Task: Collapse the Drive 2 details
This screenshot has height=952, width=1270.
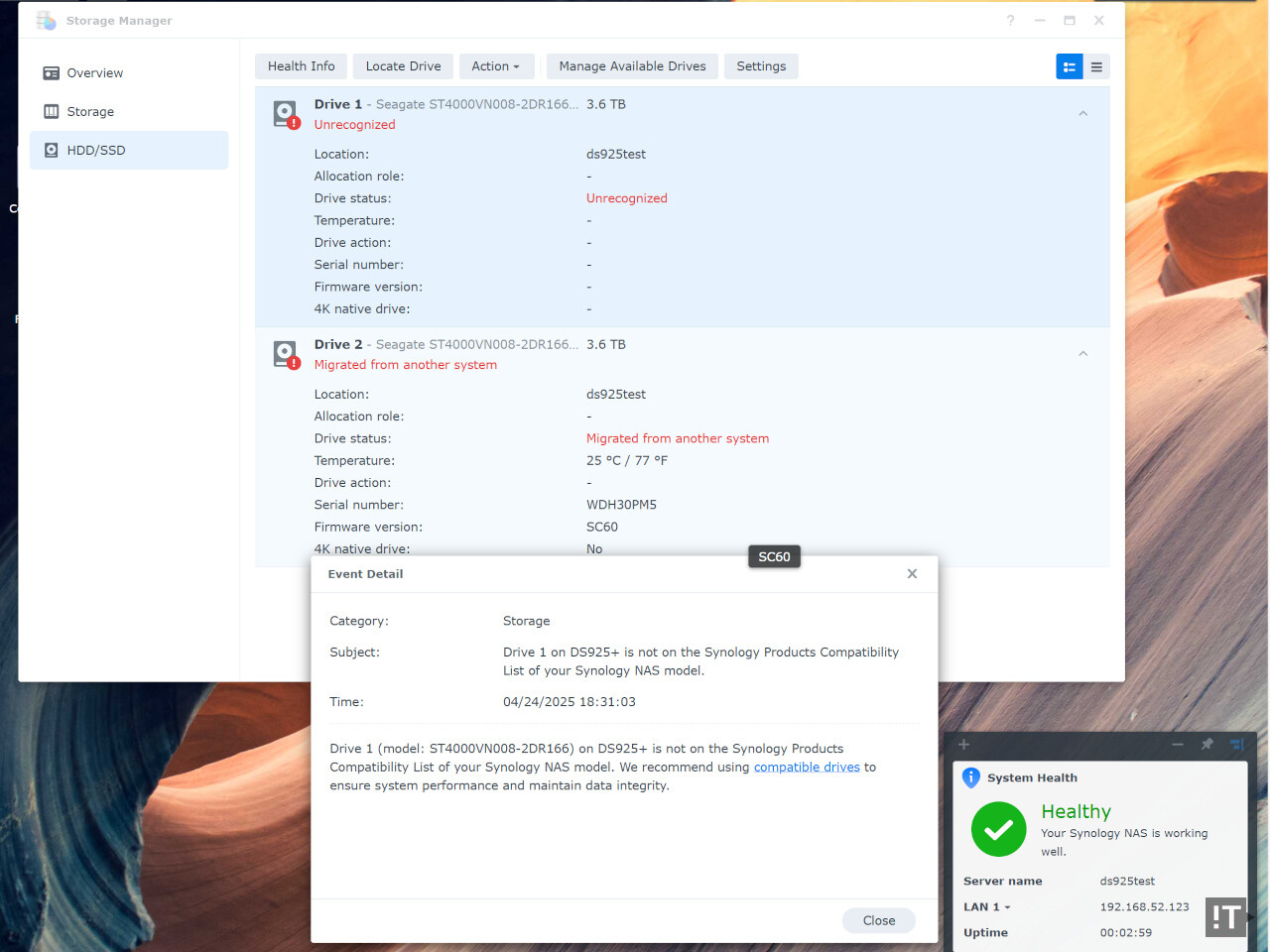Action: [x=1082, y=354]
